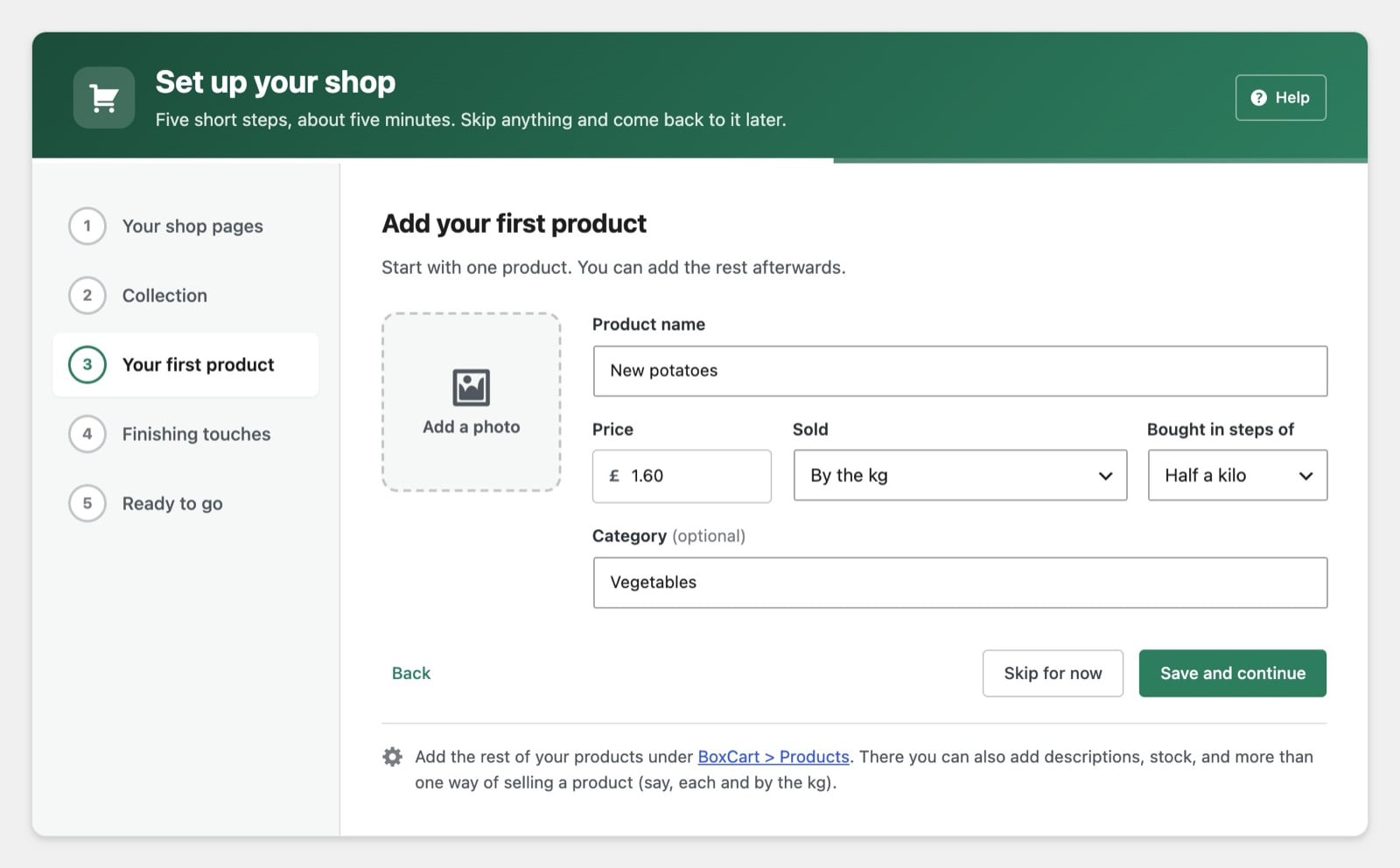The image size is (1400, 868).
Task: Edit the Price field showing 1.60
Action: (x=682, y=476)
